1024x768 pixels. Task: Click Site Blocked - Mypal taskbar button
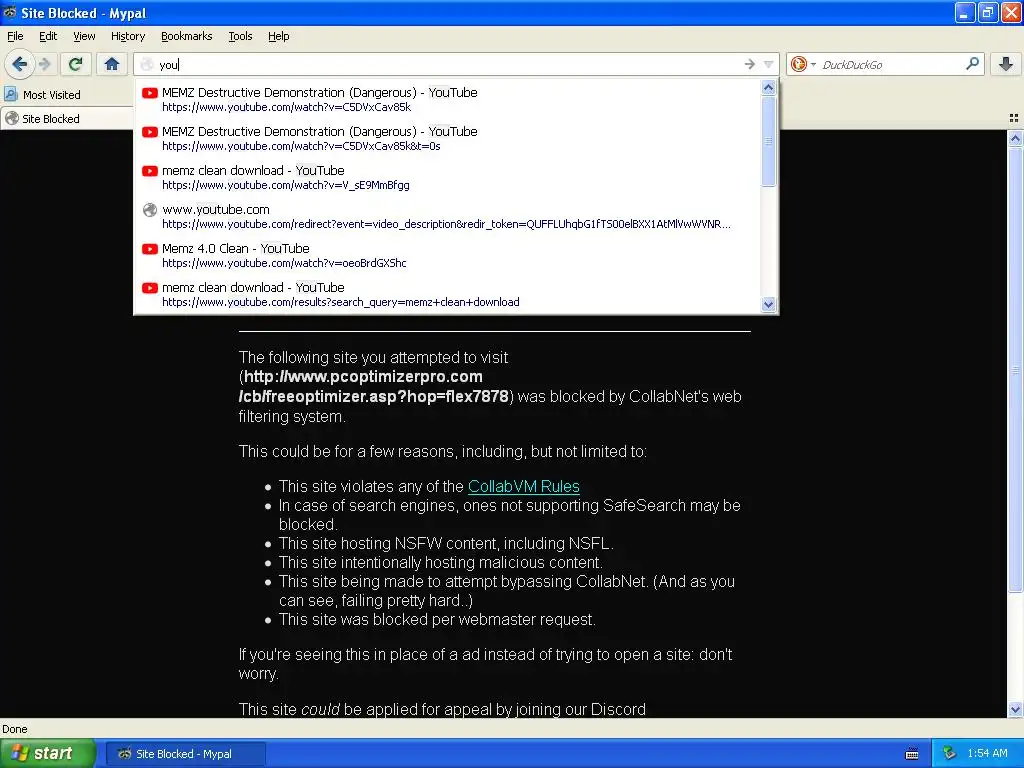185,754
